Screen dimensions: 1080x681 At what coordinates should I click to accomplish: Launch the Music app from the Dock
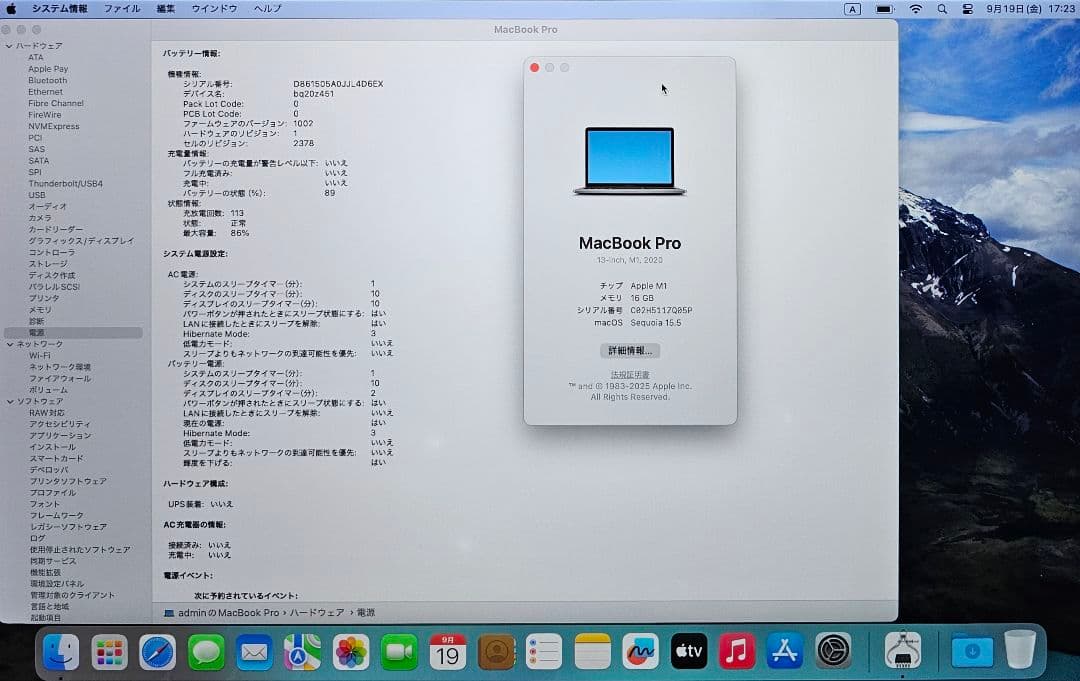coord(736,655)
